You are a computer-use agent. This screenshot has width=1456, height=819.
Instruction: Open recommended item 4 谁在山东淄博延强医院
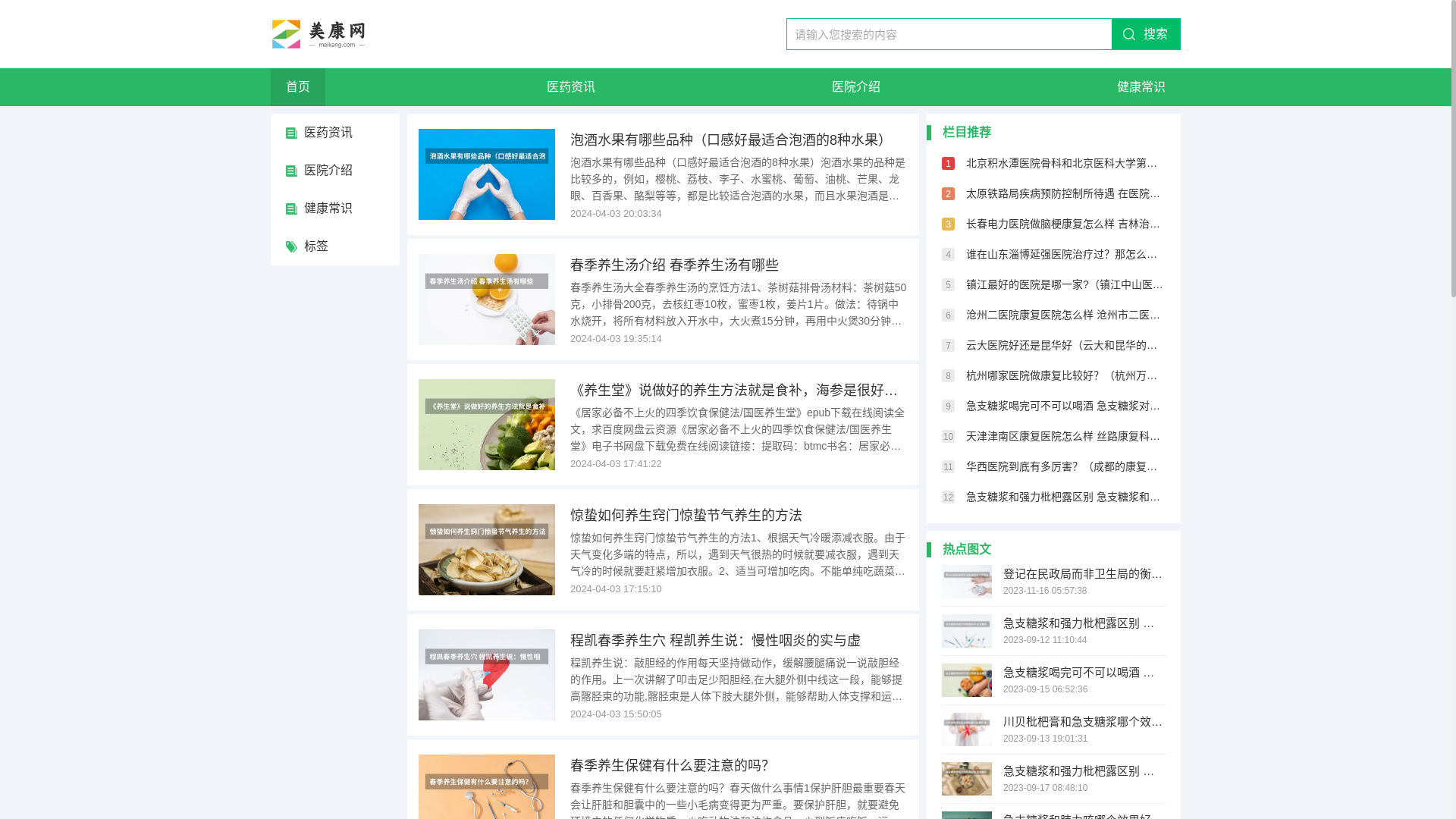click(1063, 254)
